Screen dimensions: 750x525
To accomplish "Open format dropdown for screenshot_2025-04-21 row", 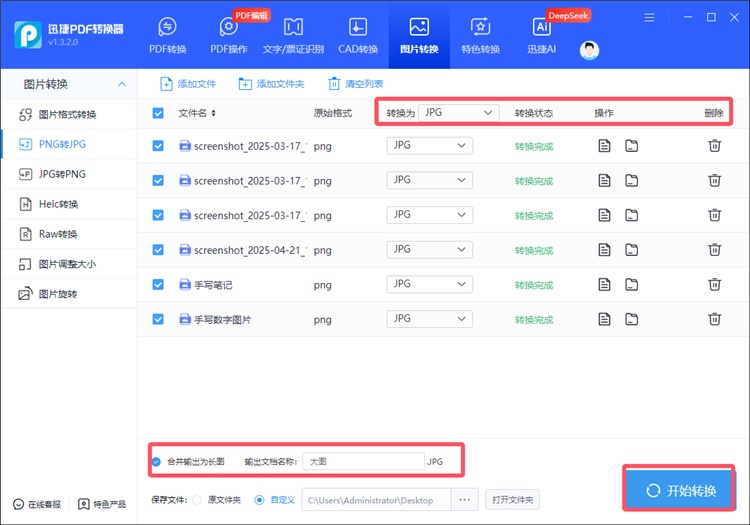I will click(430, 250).
